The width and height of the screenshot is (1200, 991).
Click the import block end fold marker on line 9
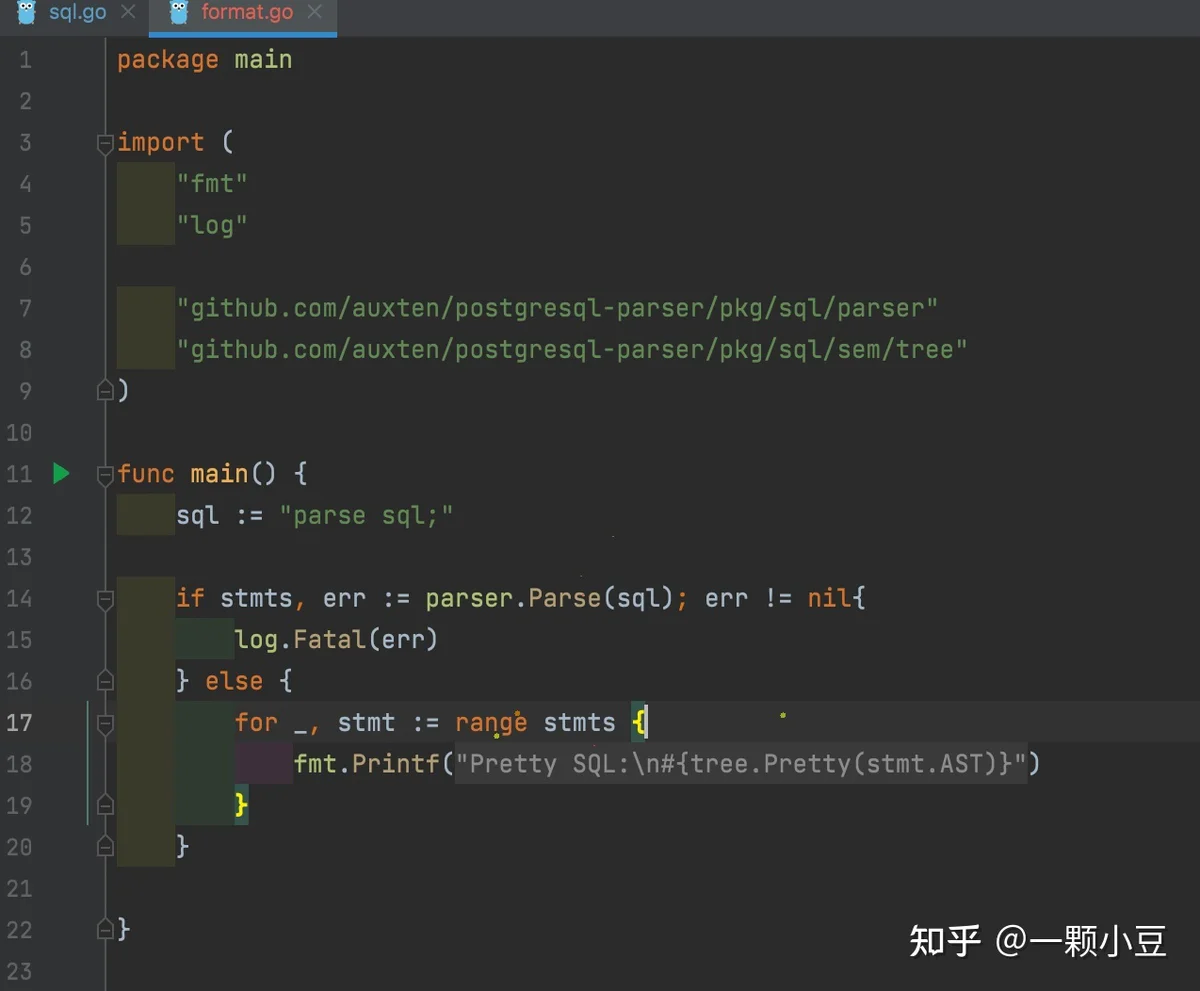coord(105,391)
